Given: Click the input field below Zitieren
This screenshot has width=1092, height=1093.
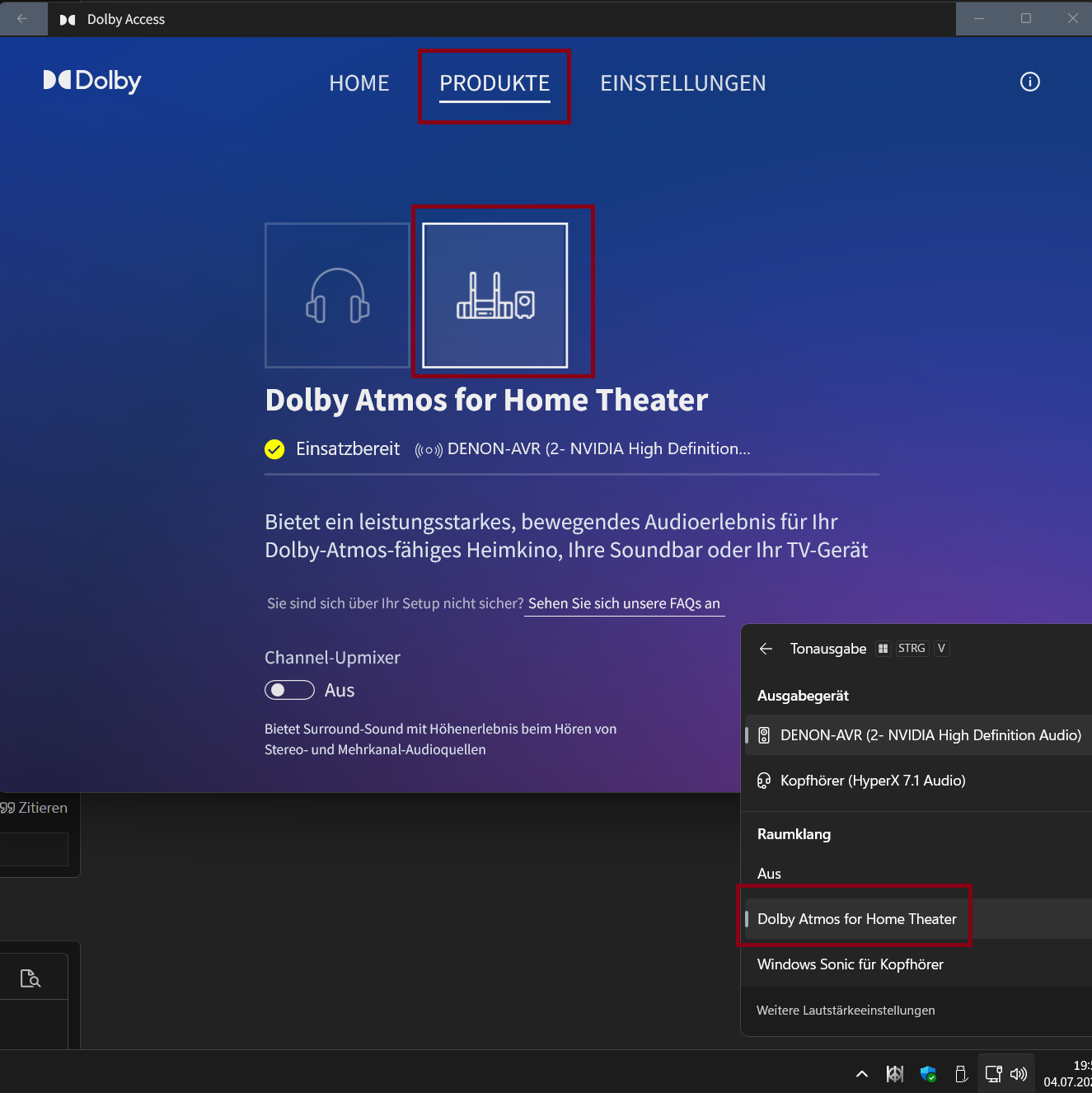Looking at the screenshot, I should pyautogui.click(x=34, y=849).
